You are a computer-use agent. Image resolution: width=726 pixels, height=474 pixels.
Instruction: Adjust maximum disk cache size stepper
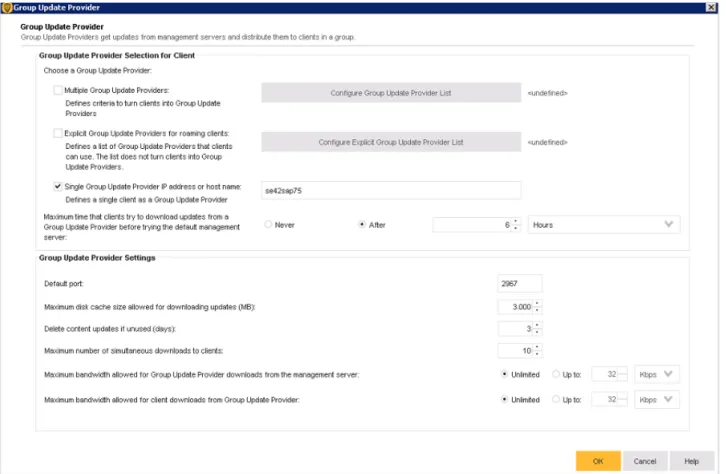click(x=537, y=306)
